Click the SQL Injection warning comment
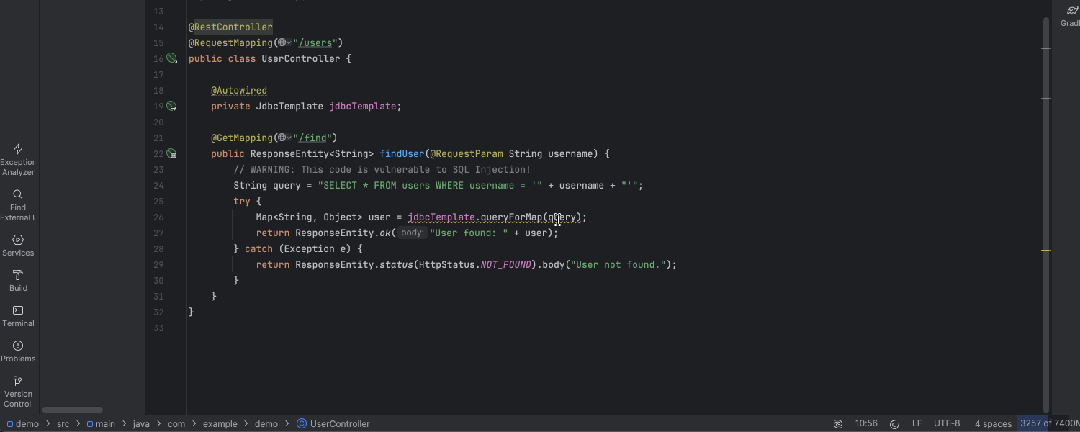The image size is (1080, 432). (382, 169)
